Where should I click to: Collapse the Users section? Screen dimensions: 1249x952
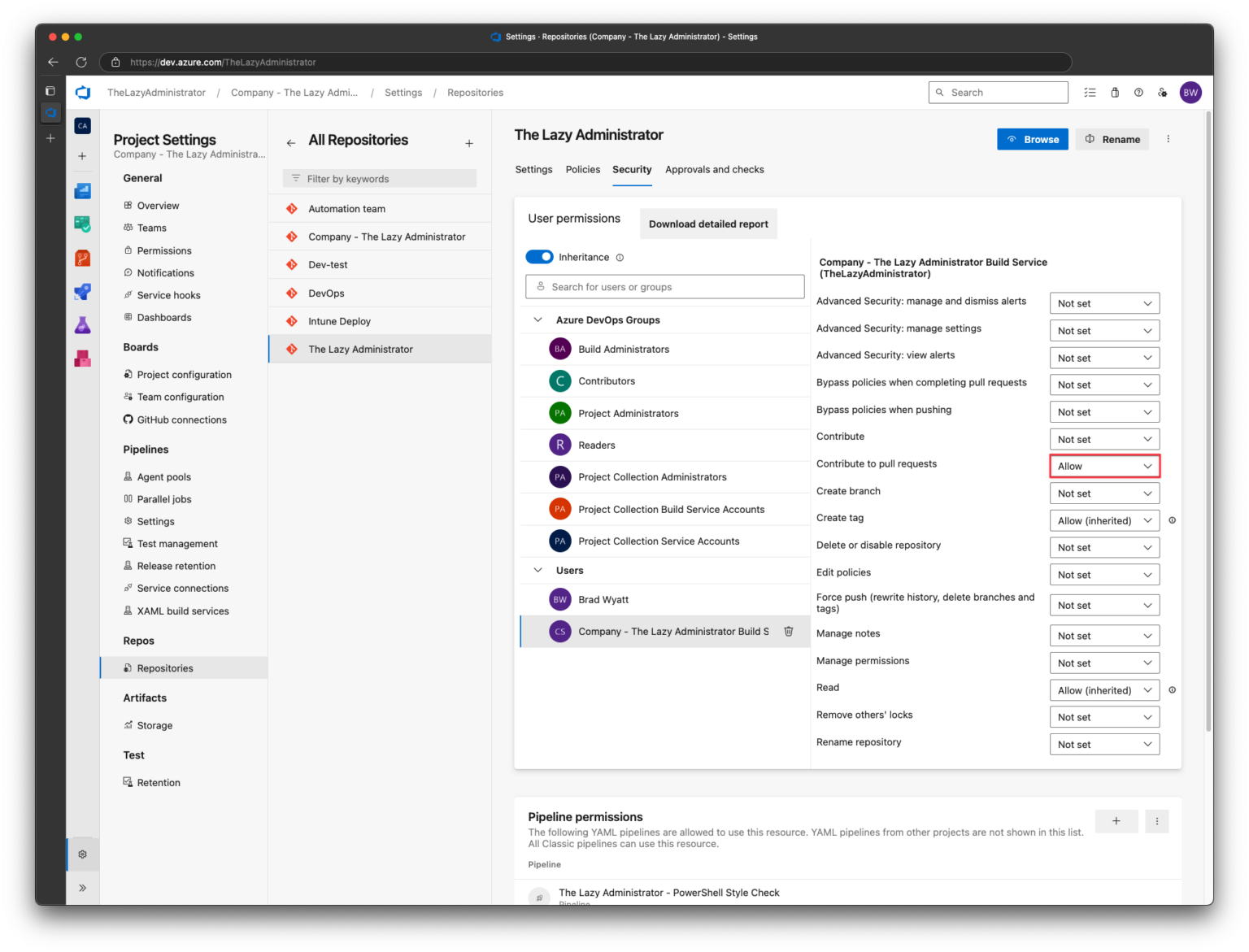pos(537,571)
